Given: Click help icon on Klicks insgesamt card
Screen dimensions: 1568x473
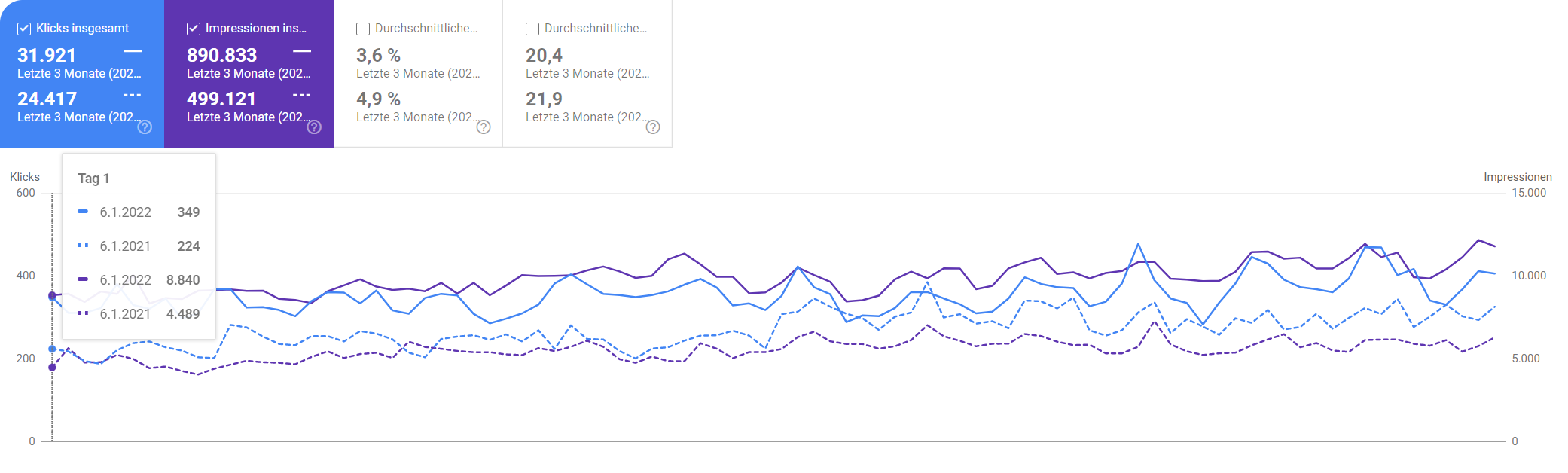Looking at the screenshot, I should (145, 127).
